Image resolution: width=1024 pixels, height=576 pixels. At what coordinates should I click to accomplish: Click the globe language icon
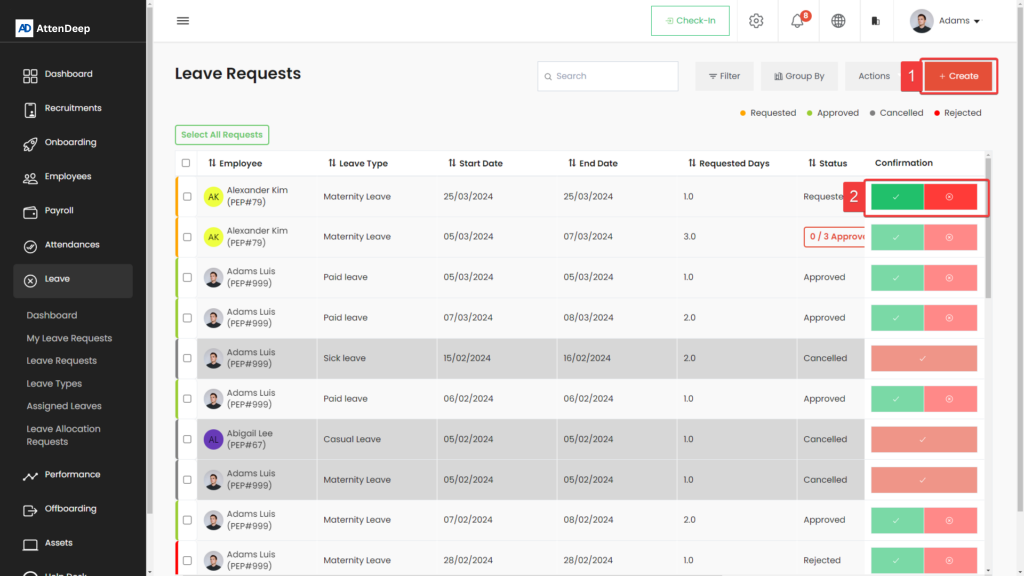tap(838, 21)
